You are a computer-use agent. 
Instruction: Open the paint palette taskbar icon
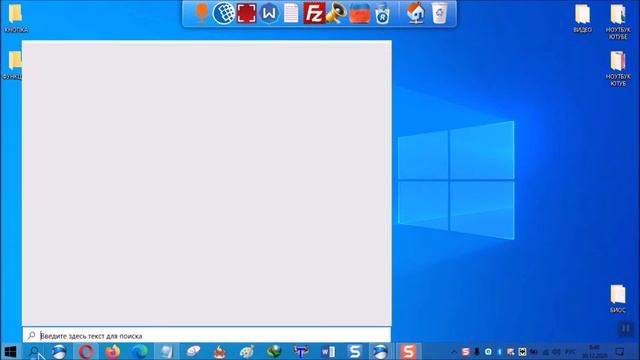click(x=247, y=351)
